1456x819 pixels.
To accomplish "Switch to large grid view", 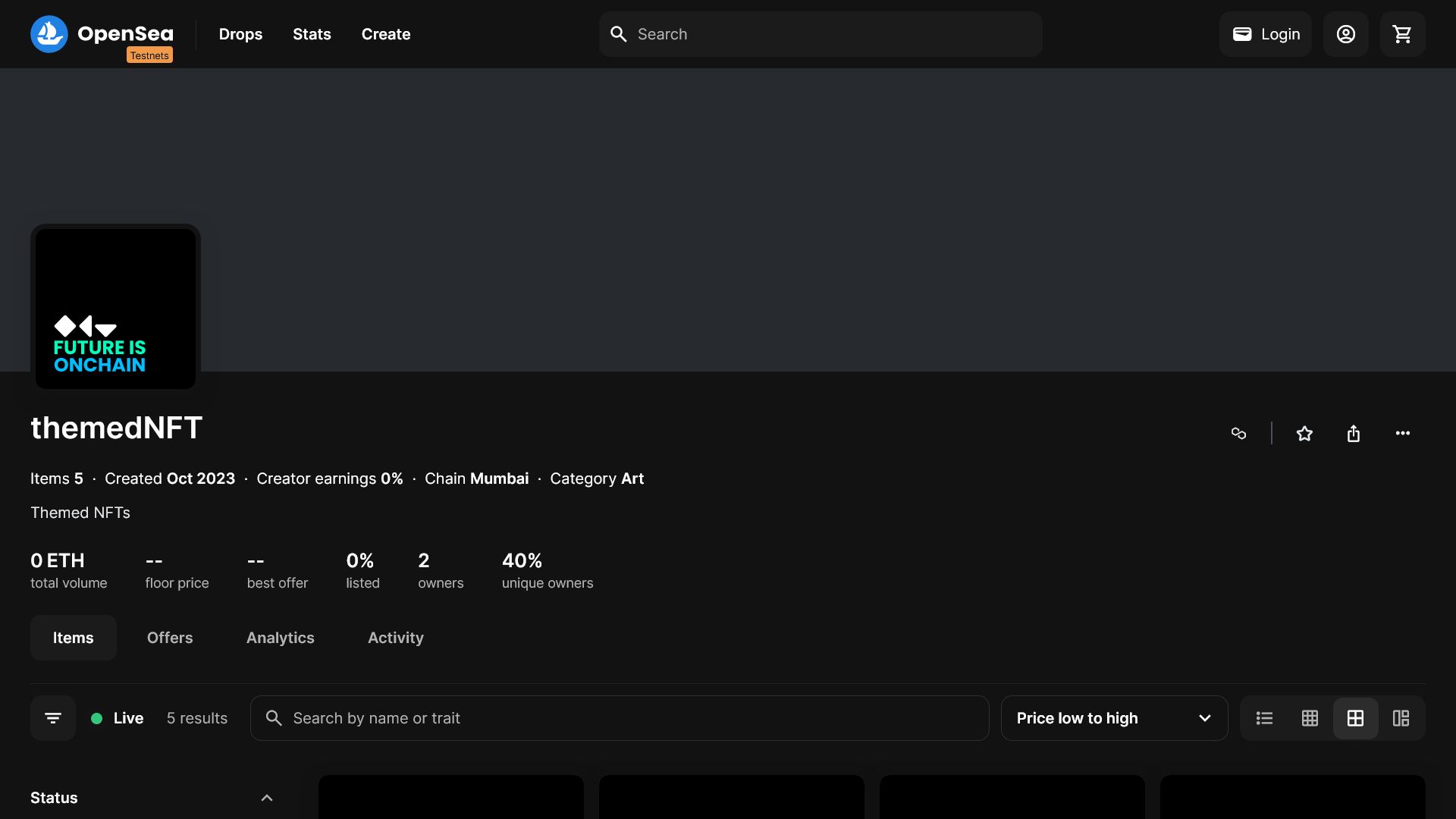I will pos(1355,718).
